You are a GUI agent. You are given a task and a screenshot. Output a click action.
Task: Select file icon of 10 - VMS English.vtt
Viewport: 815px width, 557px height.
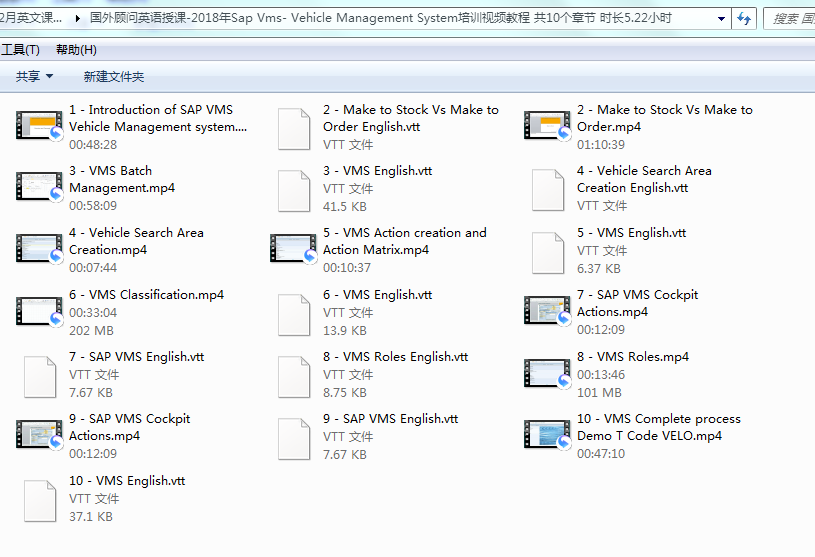pos(40,500)
